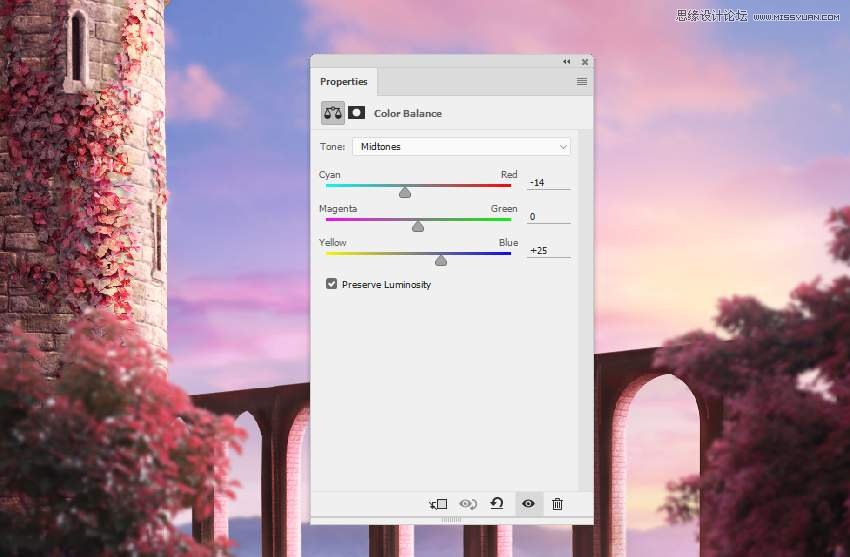This screenshot has height=557, width=850.
Task: Click the view previous state icon
Action: 468,504
